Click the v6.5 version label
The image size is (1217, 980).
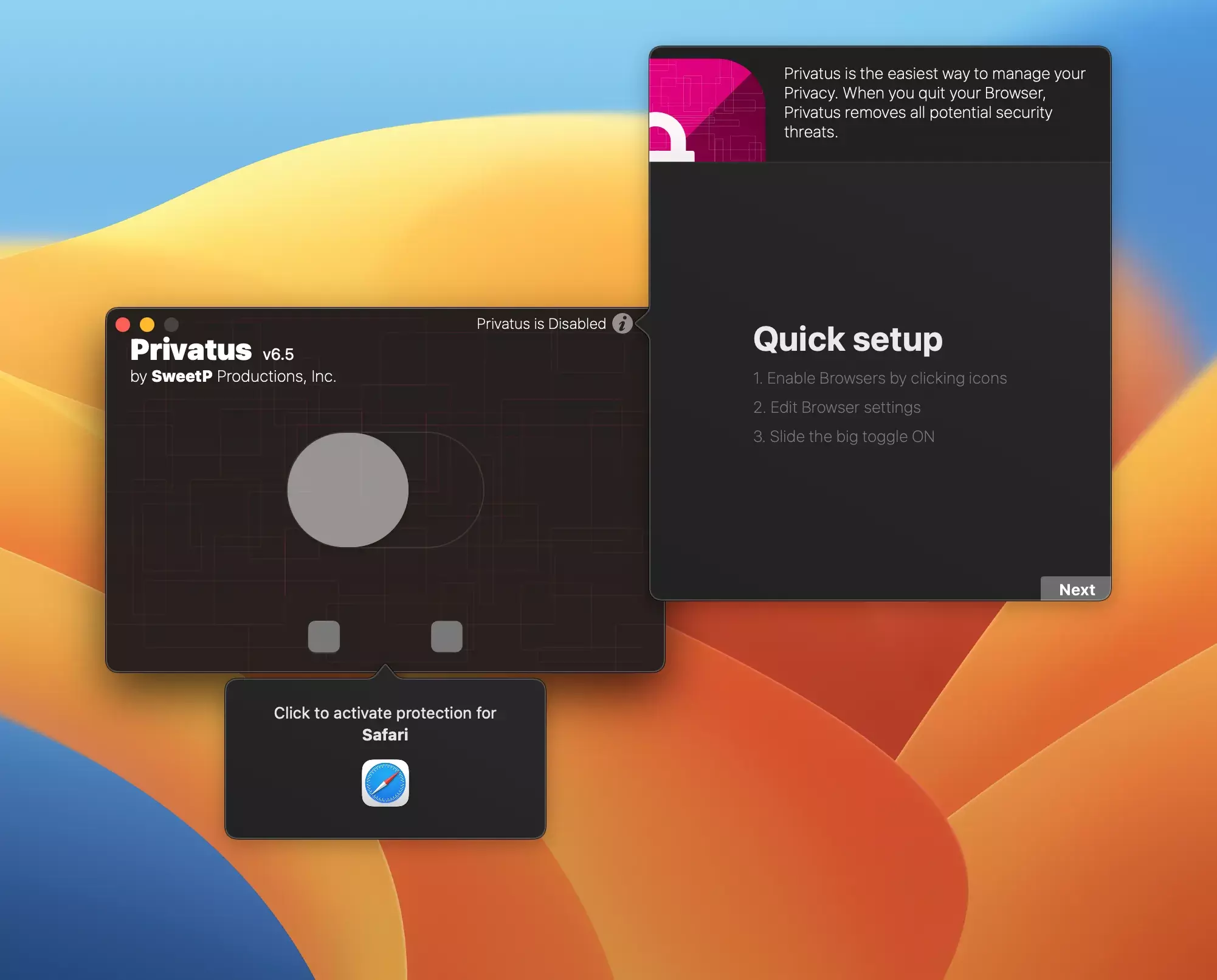(278, 354)
